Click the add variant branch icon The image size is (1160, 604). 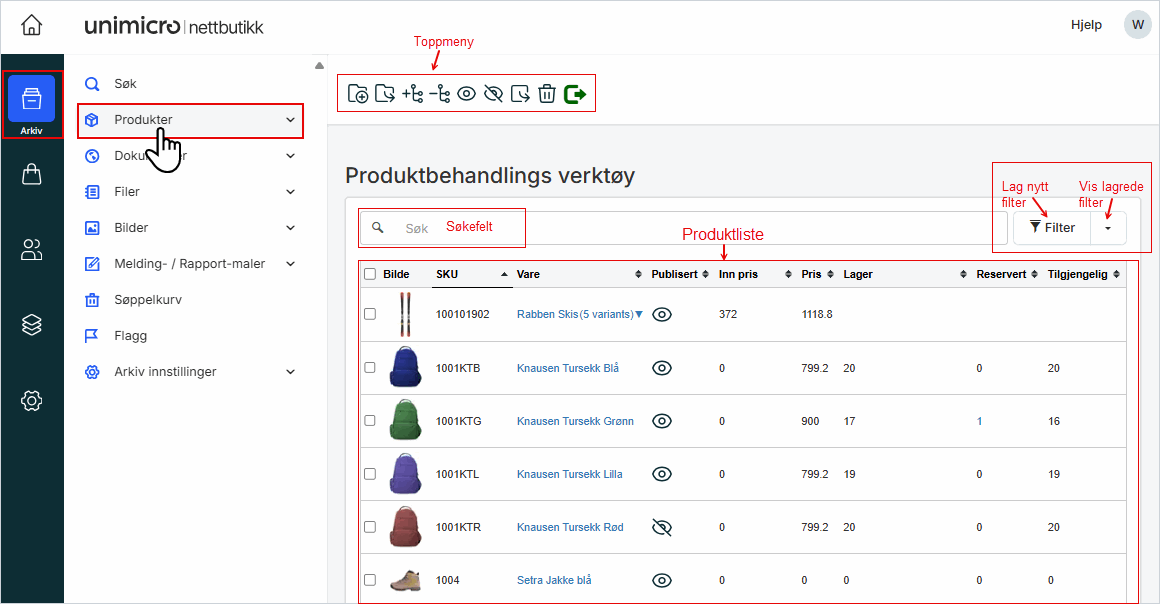pos(412,94)
